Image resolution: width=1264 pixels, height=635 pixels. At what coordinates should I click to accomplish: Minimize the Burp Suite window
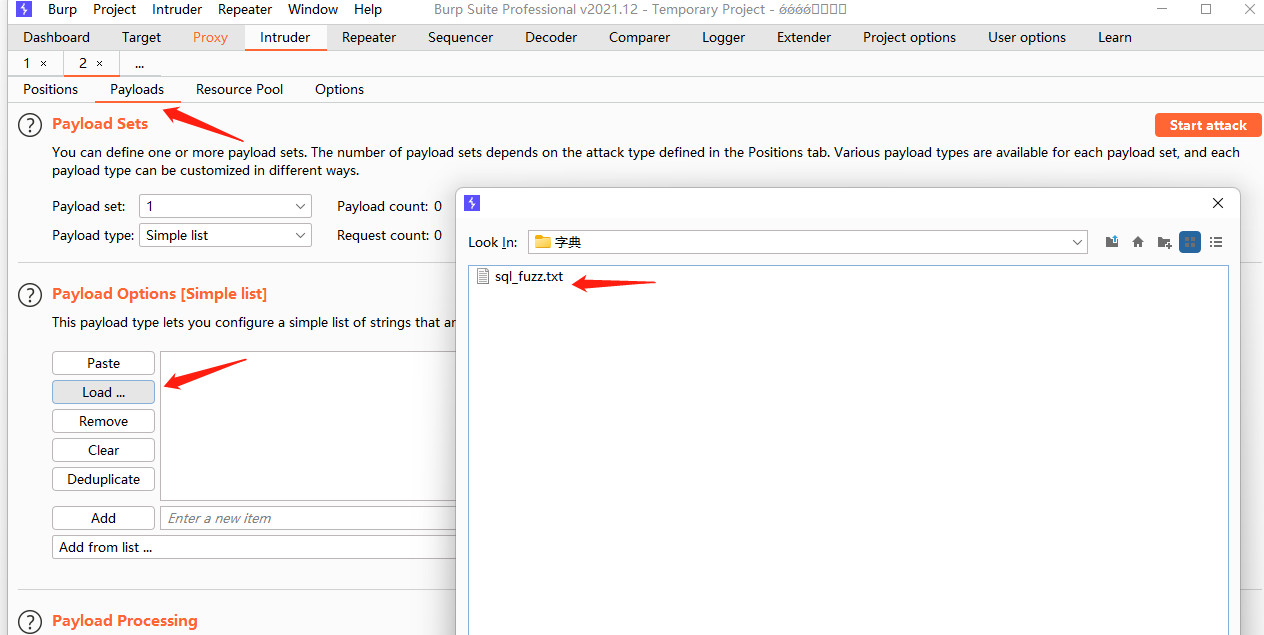(1164, 9)
